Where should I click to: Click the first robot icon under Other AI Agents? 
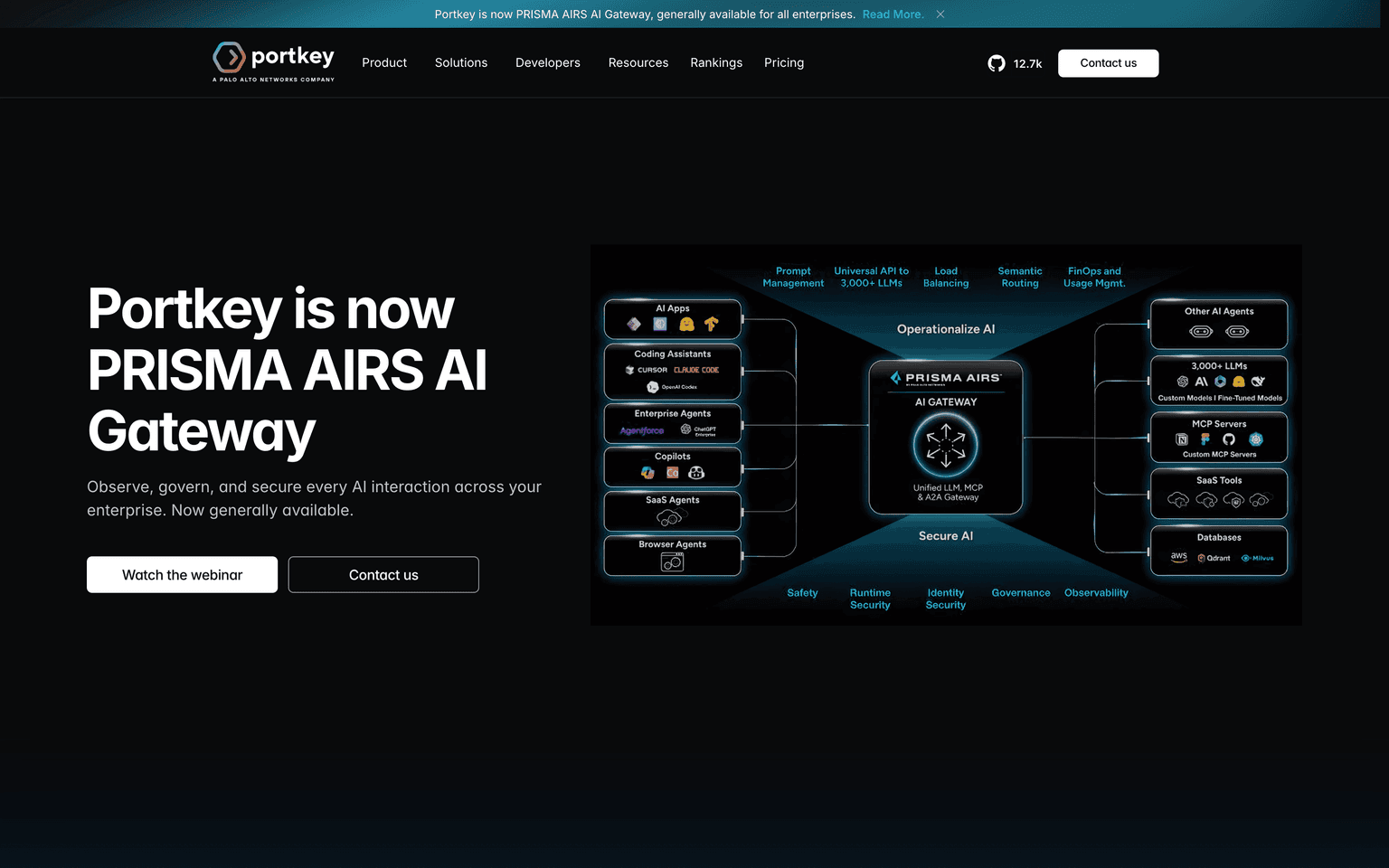click(1201, 332)
